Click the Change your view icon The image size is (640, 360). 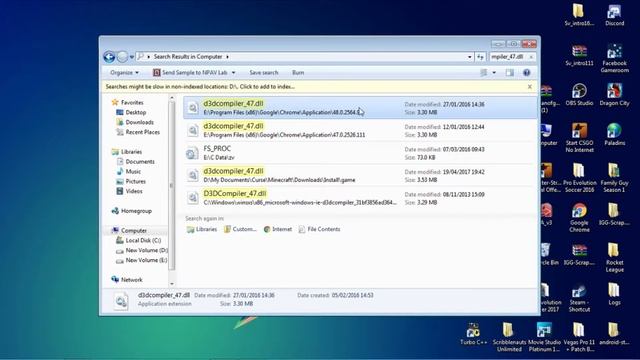tap(484, 73)
